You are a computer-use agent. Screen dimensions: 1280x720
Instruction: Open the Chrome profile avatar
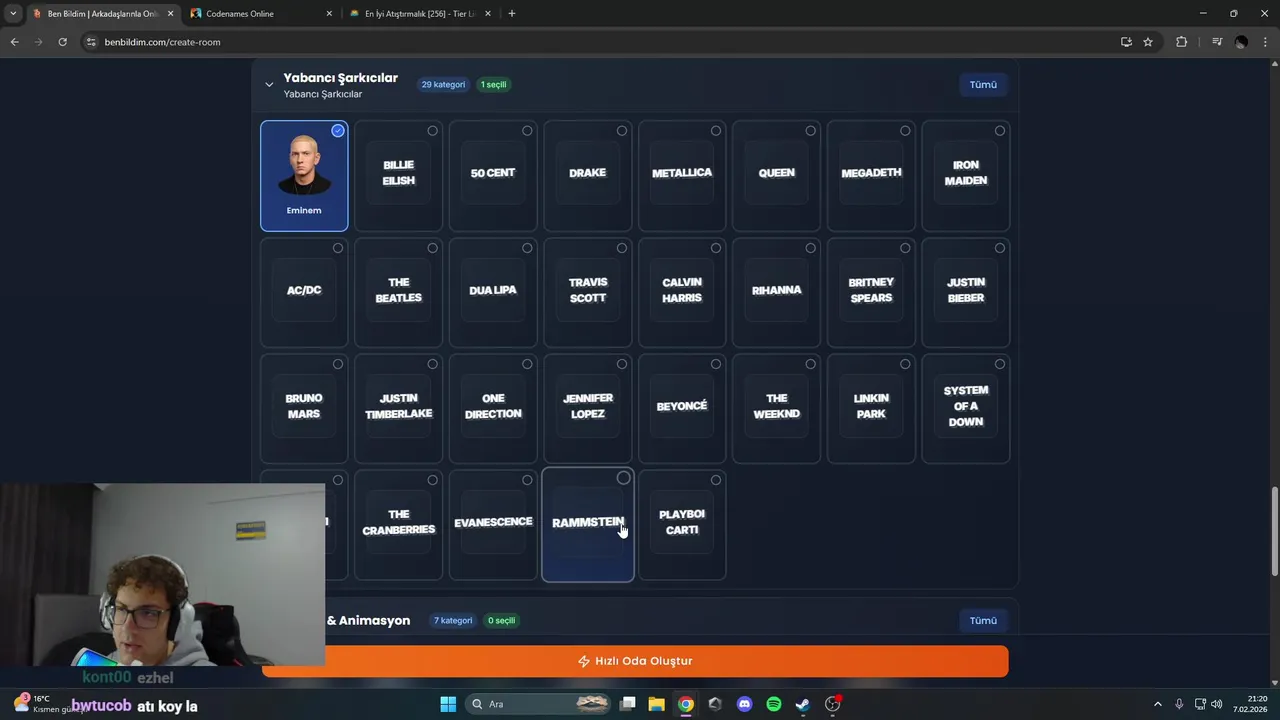[1241, 42]
